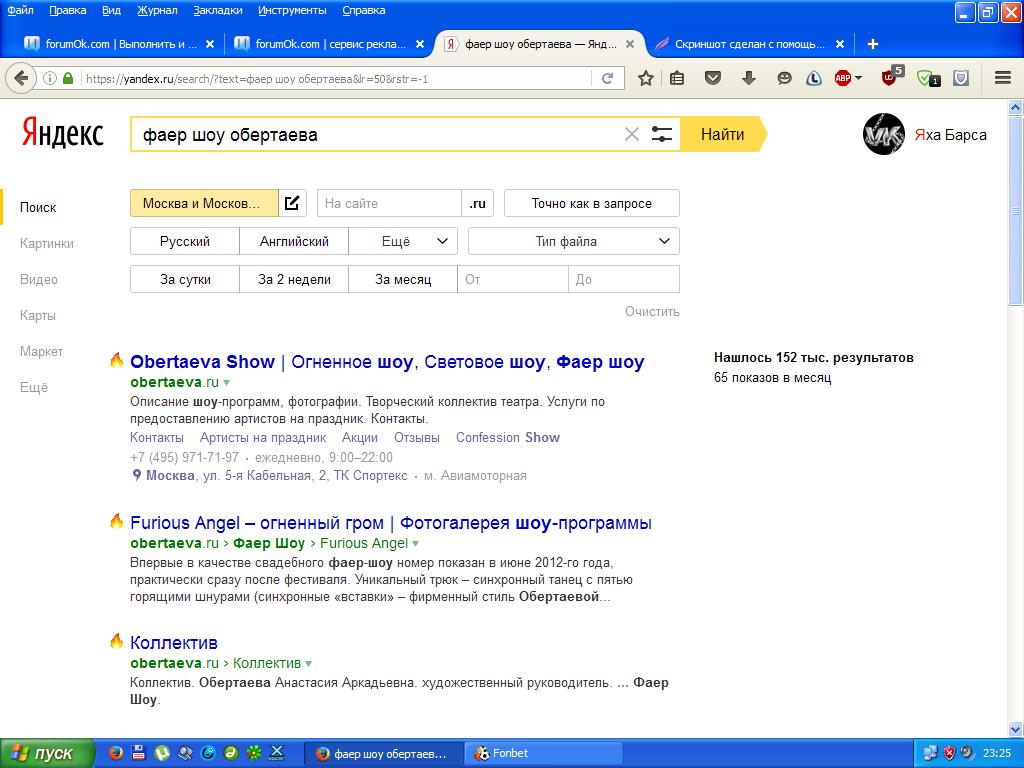Click the floppy disk quick launch icon
The image size is (1024, 768).
click(x=138, y=754)
